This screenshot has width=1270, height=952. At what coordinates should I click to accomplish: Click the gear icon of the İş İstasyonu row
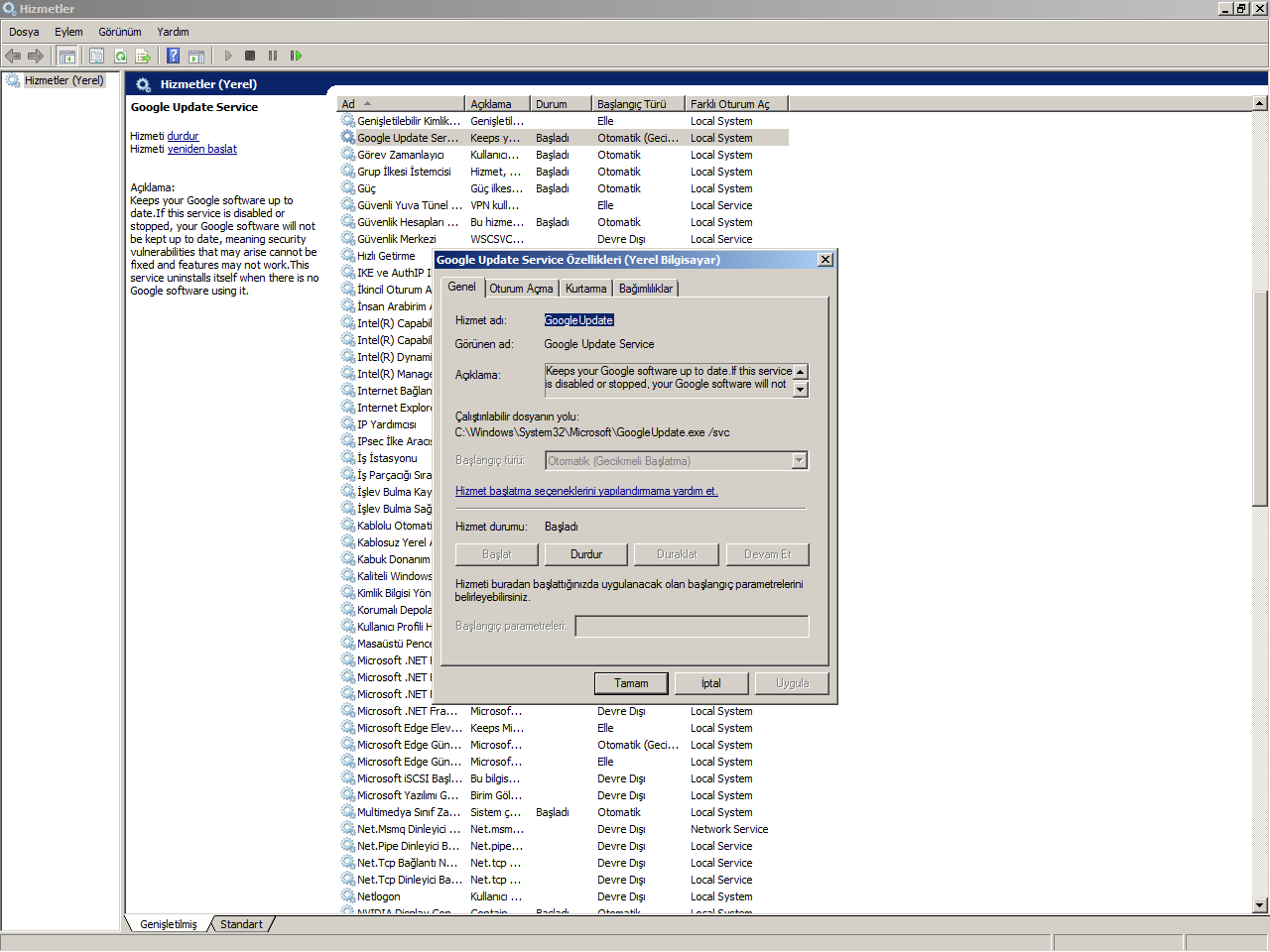click(x=348, y=458)
